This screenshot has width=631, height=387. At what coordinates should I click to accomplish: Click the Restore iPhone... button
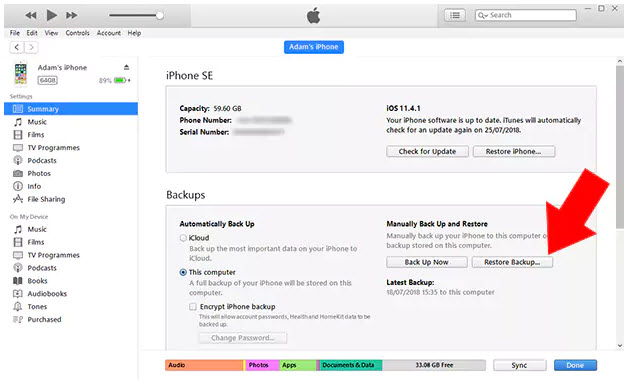514,152
